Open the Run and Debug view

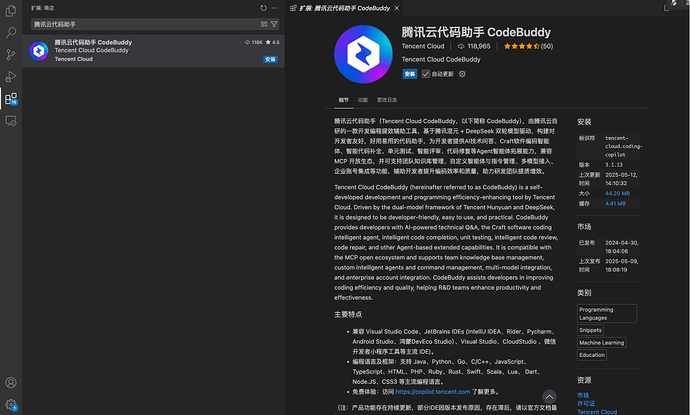coord(11,77)
